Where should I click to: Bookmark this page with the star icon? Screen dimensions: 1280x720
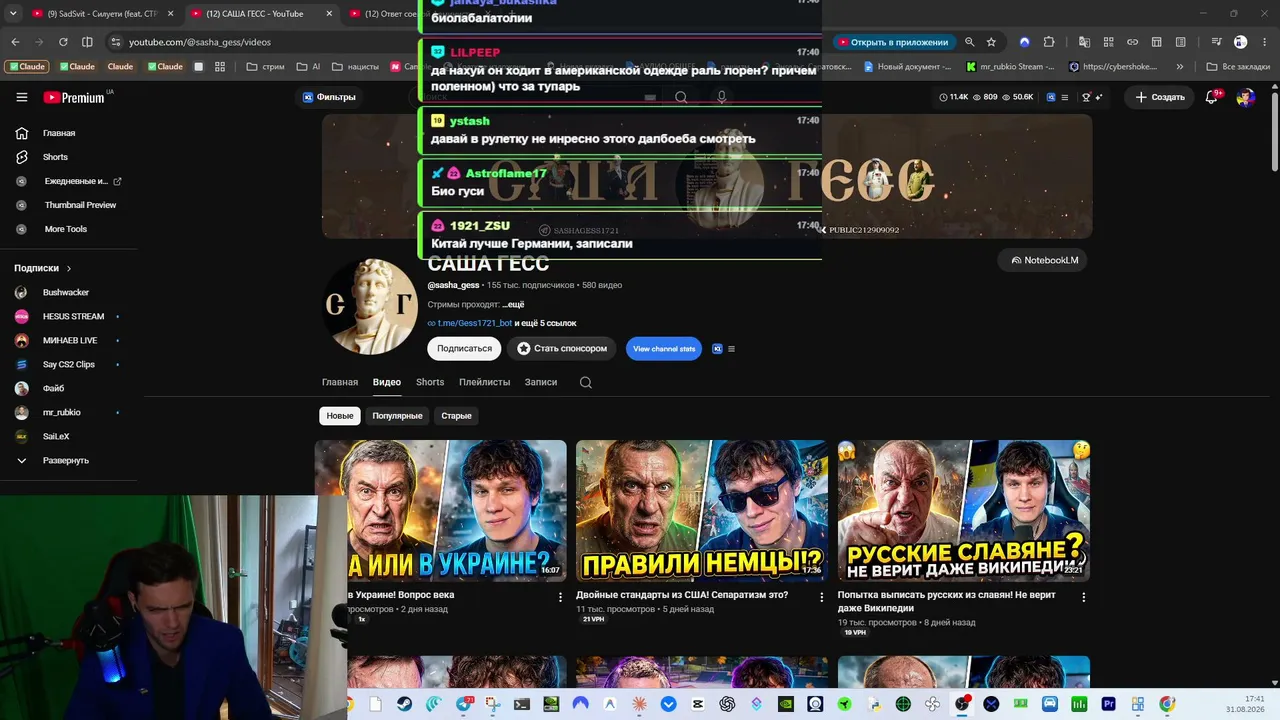point(991,42)
